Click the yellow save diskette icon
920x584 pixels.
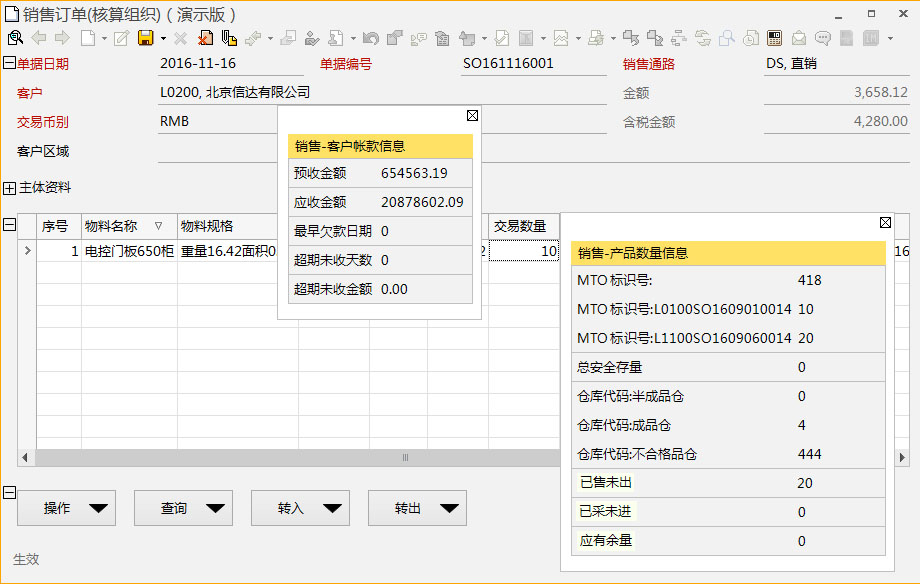145,39
